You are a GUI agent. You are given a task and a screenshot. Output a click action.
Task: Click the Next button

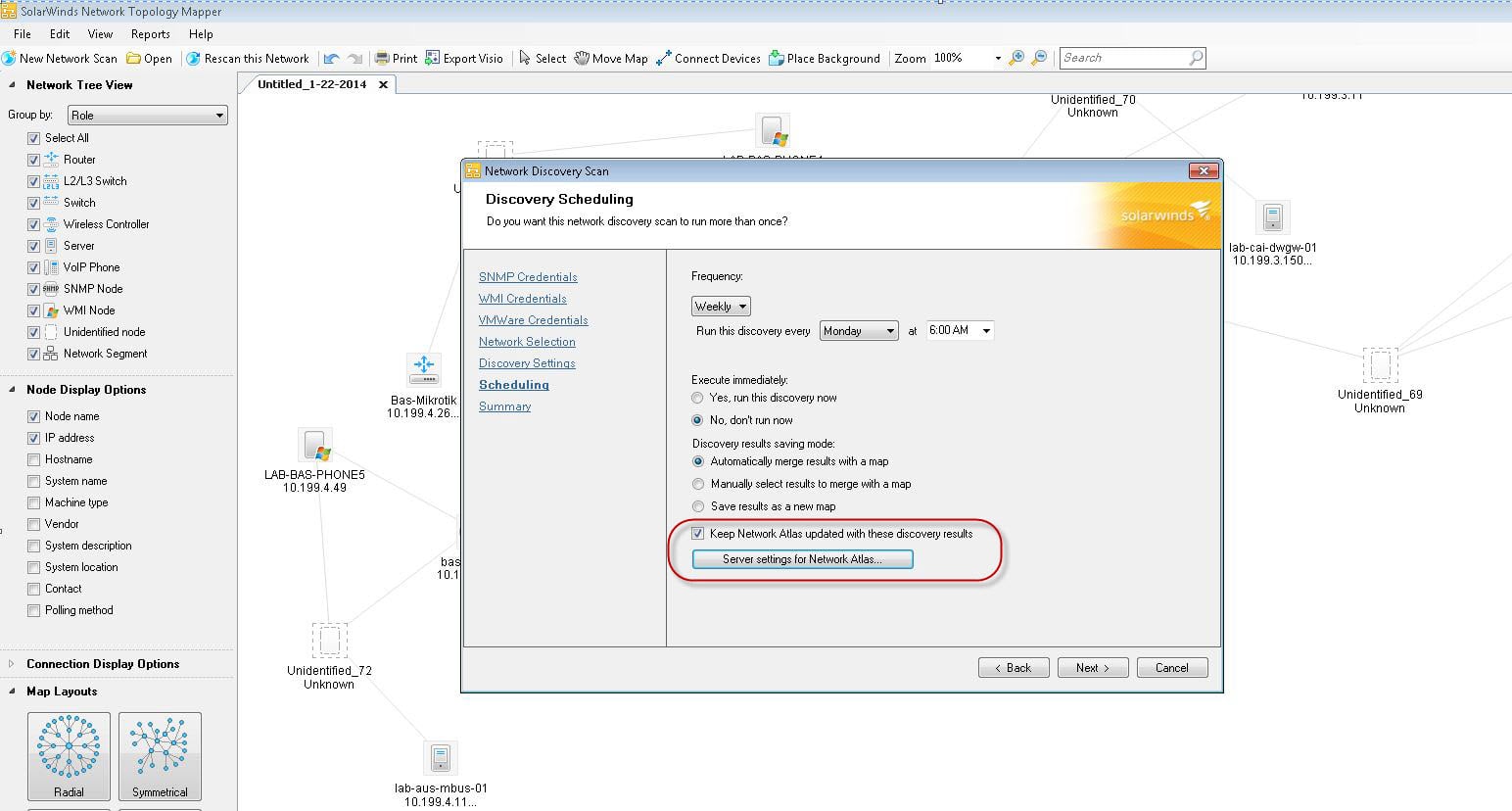[x=1093, y=668]
